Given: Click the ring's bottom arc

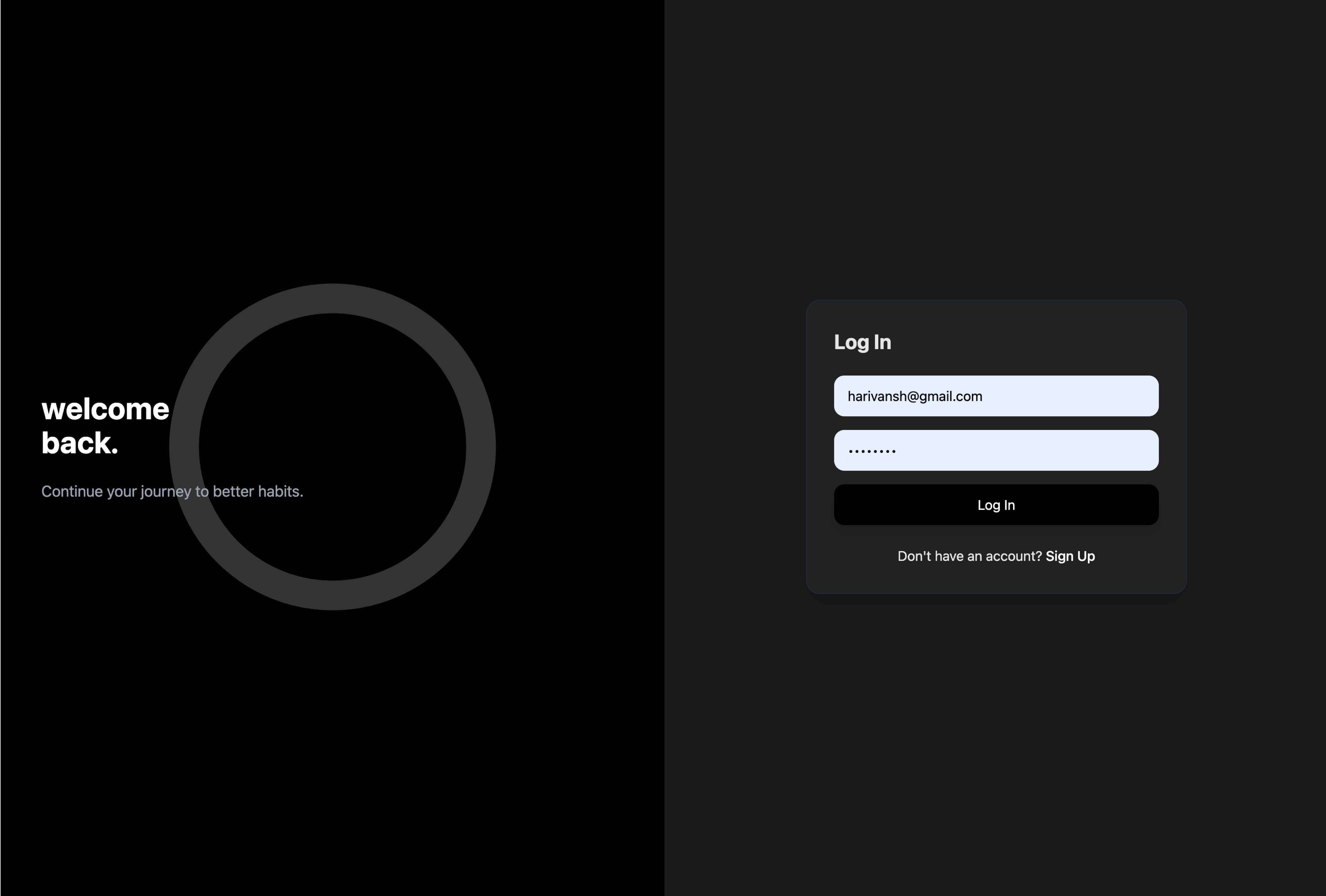Looking at the screenshot, I should click(x=333, y=595).
